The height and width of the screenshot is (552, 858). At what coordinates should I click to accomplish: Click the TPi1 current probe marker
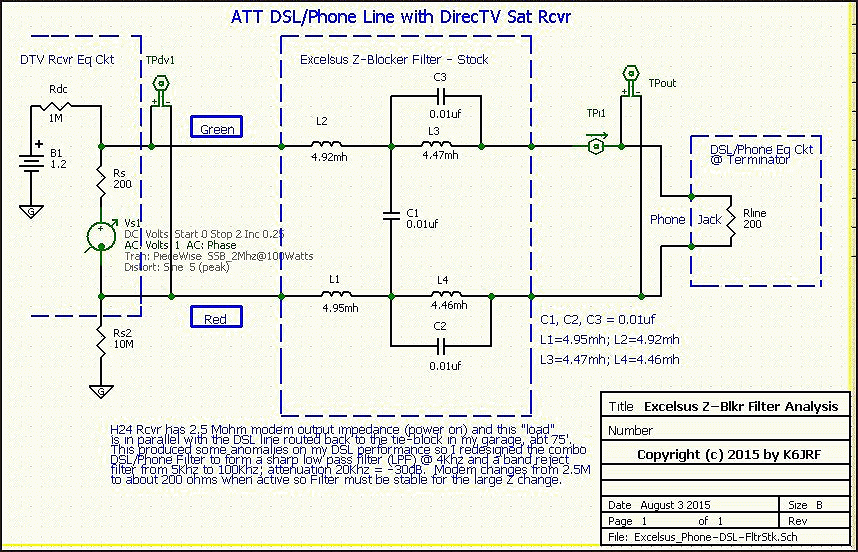coord(595,146)
